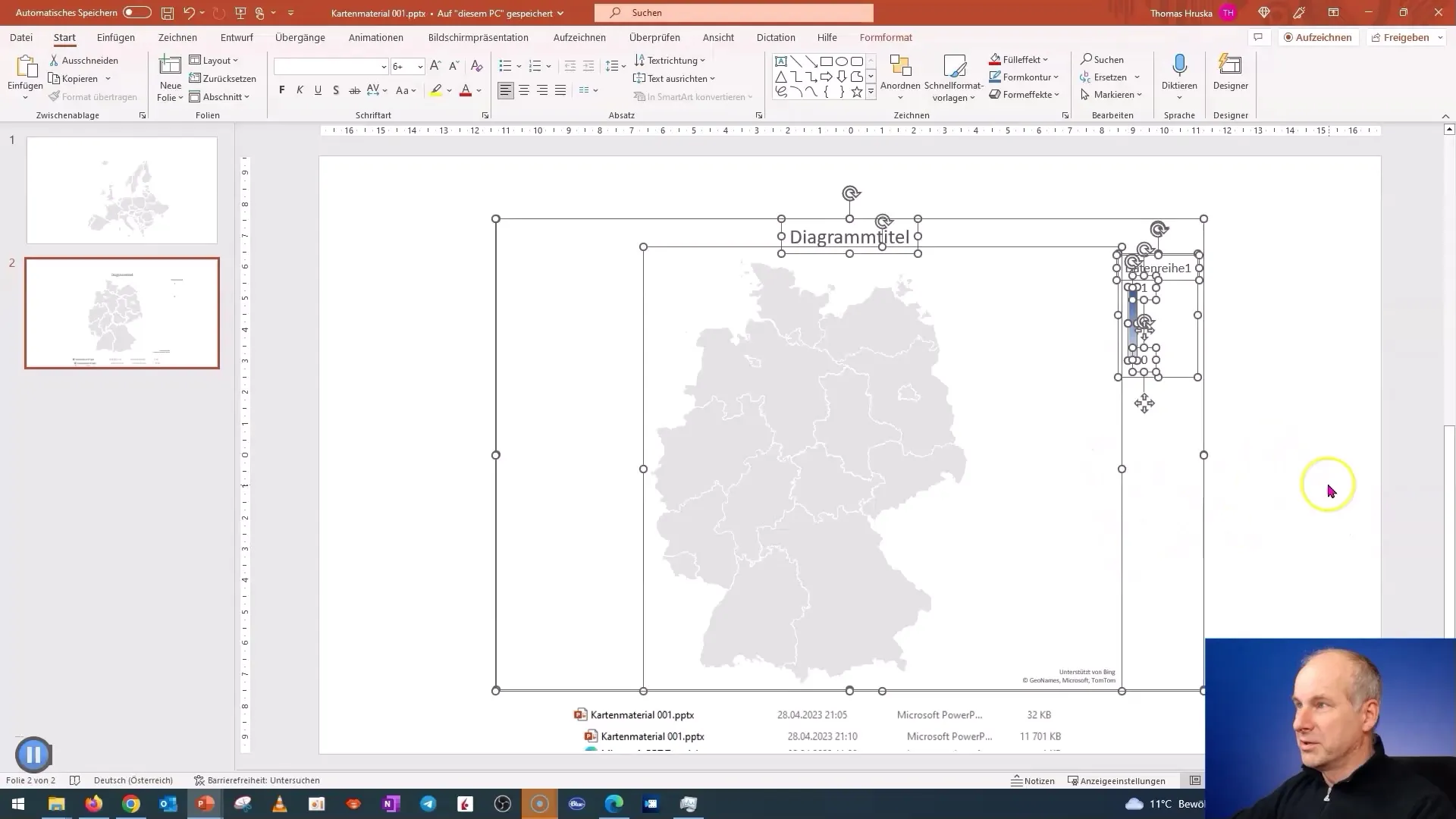This screenshot has height=819, width=1456.
Task: Decrease font size icon
Action: tap(453, 66)
